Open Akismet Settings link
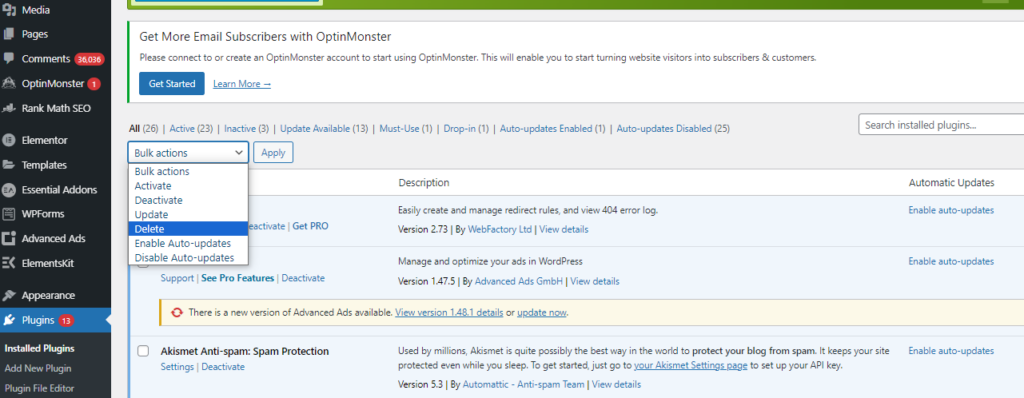The height and width of the screenshot is (398, 1024). (x=177, y=367)
